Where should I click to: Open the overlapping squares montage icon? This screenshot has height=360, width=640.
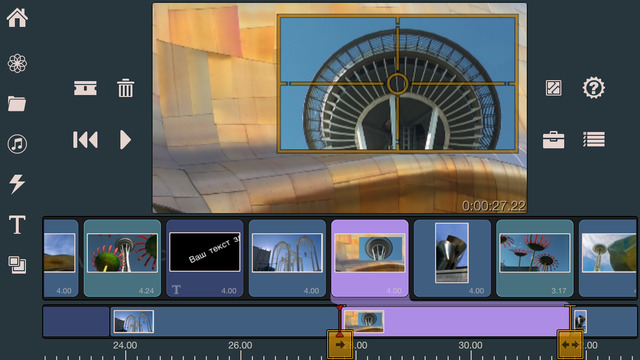pos(17,264)
